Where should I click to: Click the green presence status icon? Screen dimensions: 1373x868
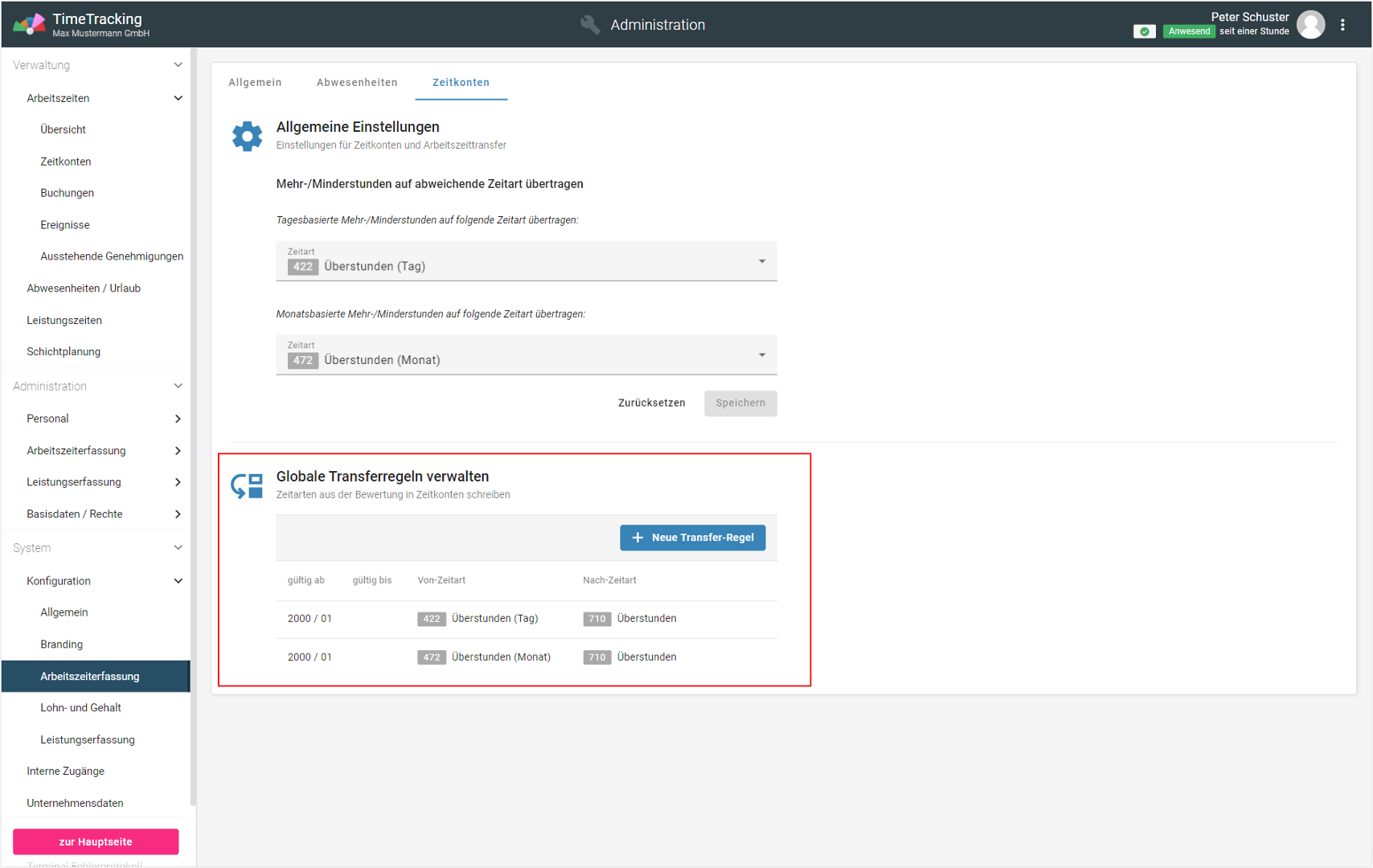pos(1144,31)
